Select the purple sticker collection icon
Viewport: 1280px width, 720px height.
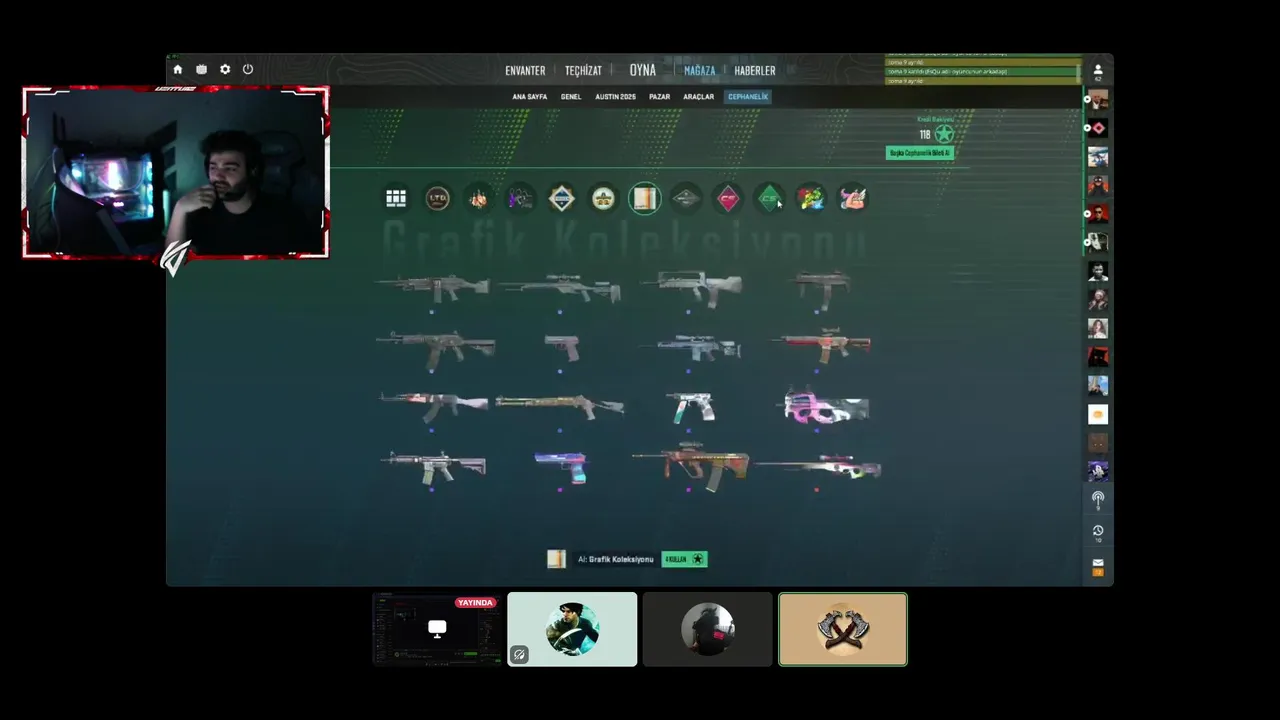click(520, 198)
